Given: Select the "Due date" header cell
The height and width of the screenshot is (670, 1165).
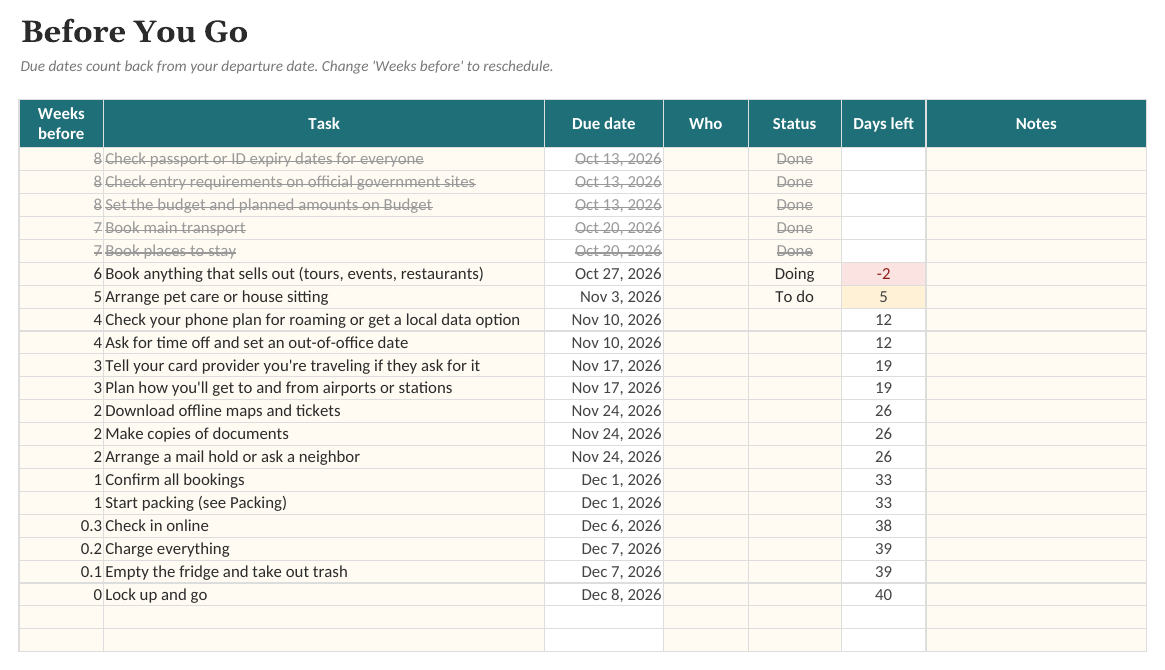Looking at the screenshot, I should pyautogui.click(x=603, y=123).
